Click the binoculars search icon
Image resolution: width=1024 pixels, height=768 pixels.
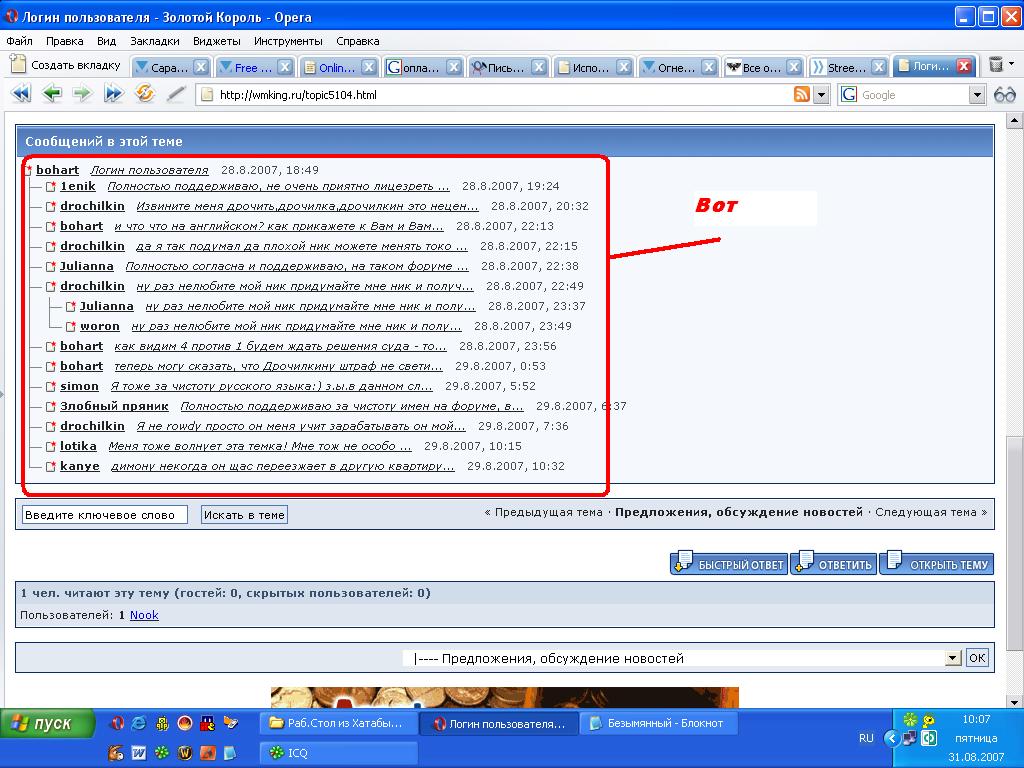point(1005,95)
